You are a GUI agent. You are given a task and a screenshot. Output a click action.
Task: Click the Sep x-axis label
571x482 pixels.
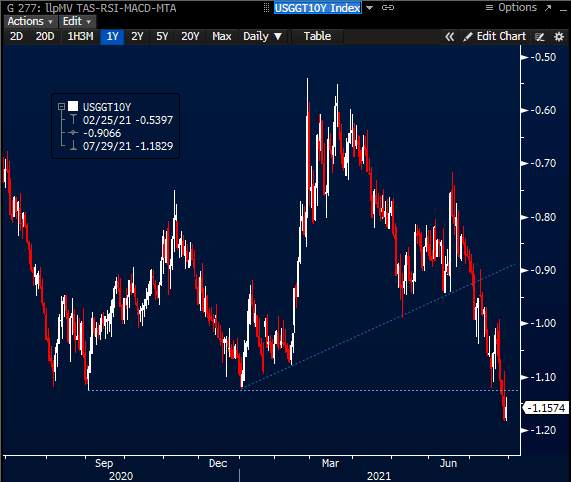(x=104, y=463)
